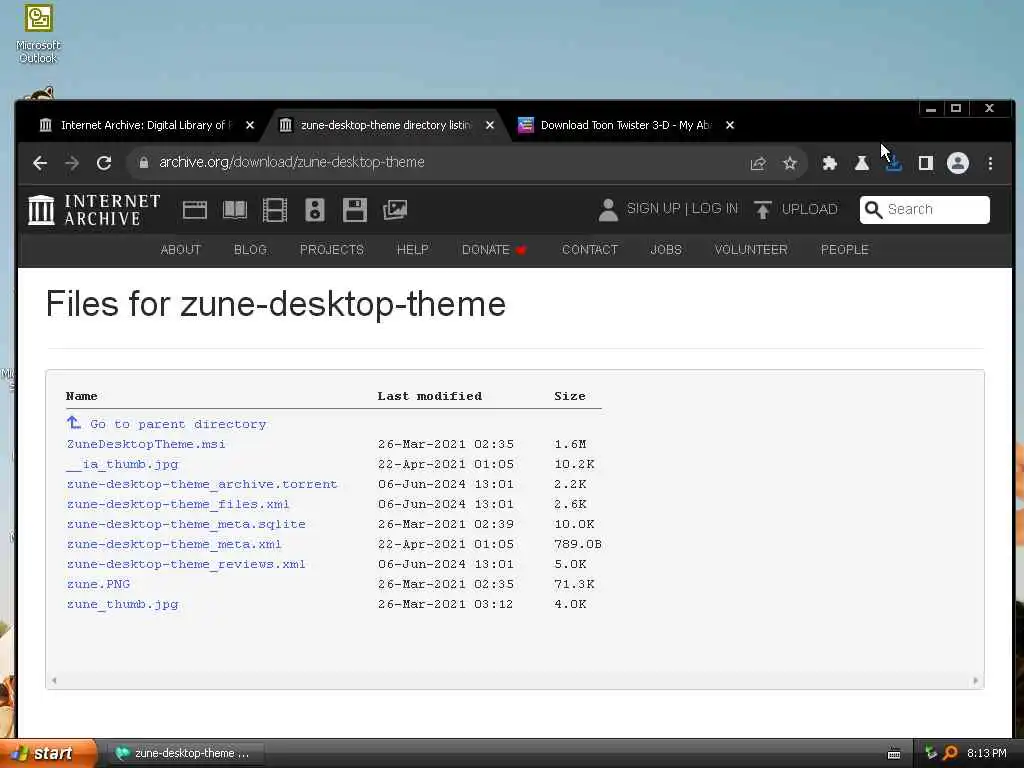Go back to the previous page

point(40,163)
